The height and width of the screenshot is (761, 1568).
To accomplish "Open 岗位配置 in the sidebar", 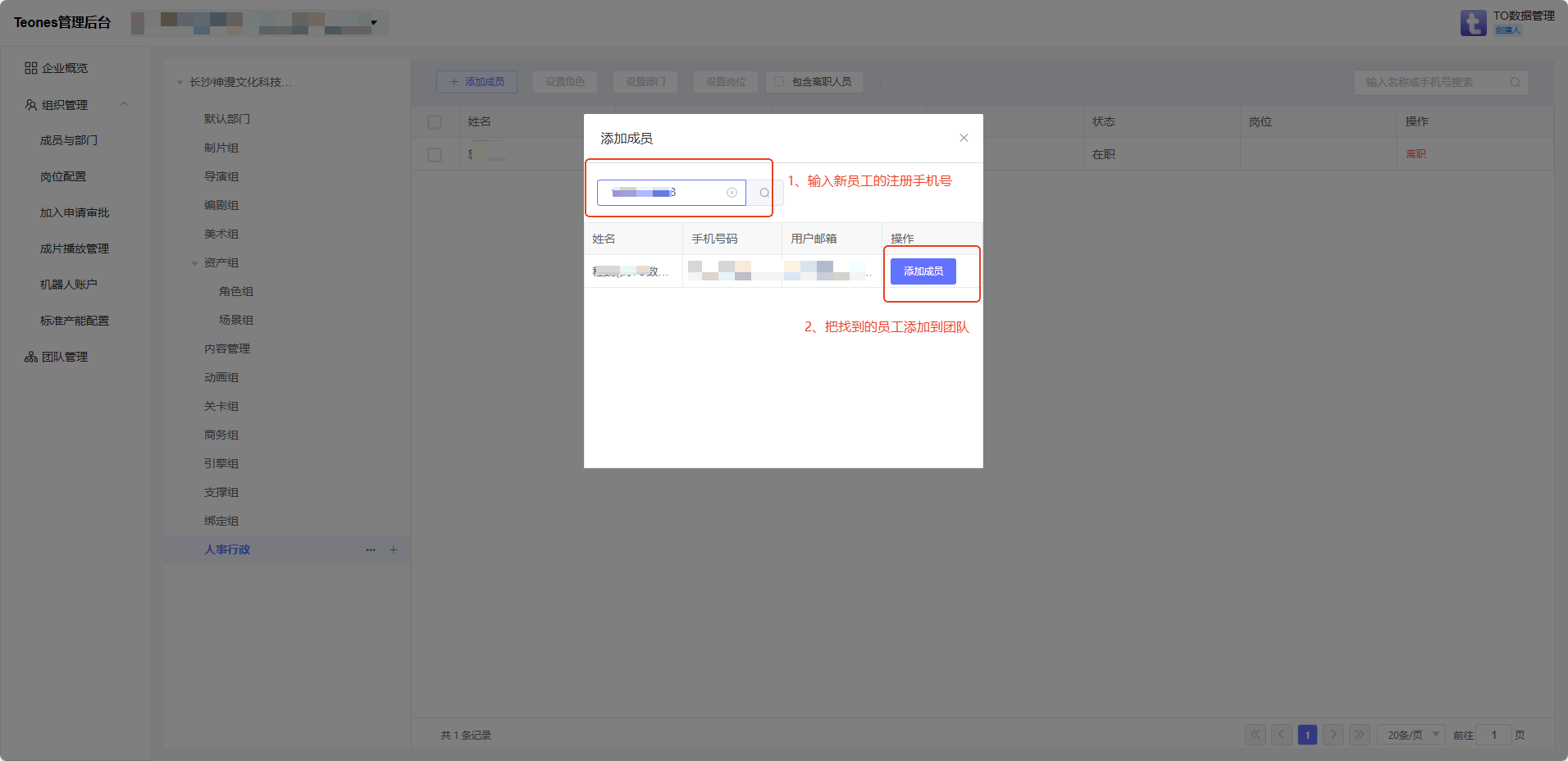I will click(x=63, y=176).
